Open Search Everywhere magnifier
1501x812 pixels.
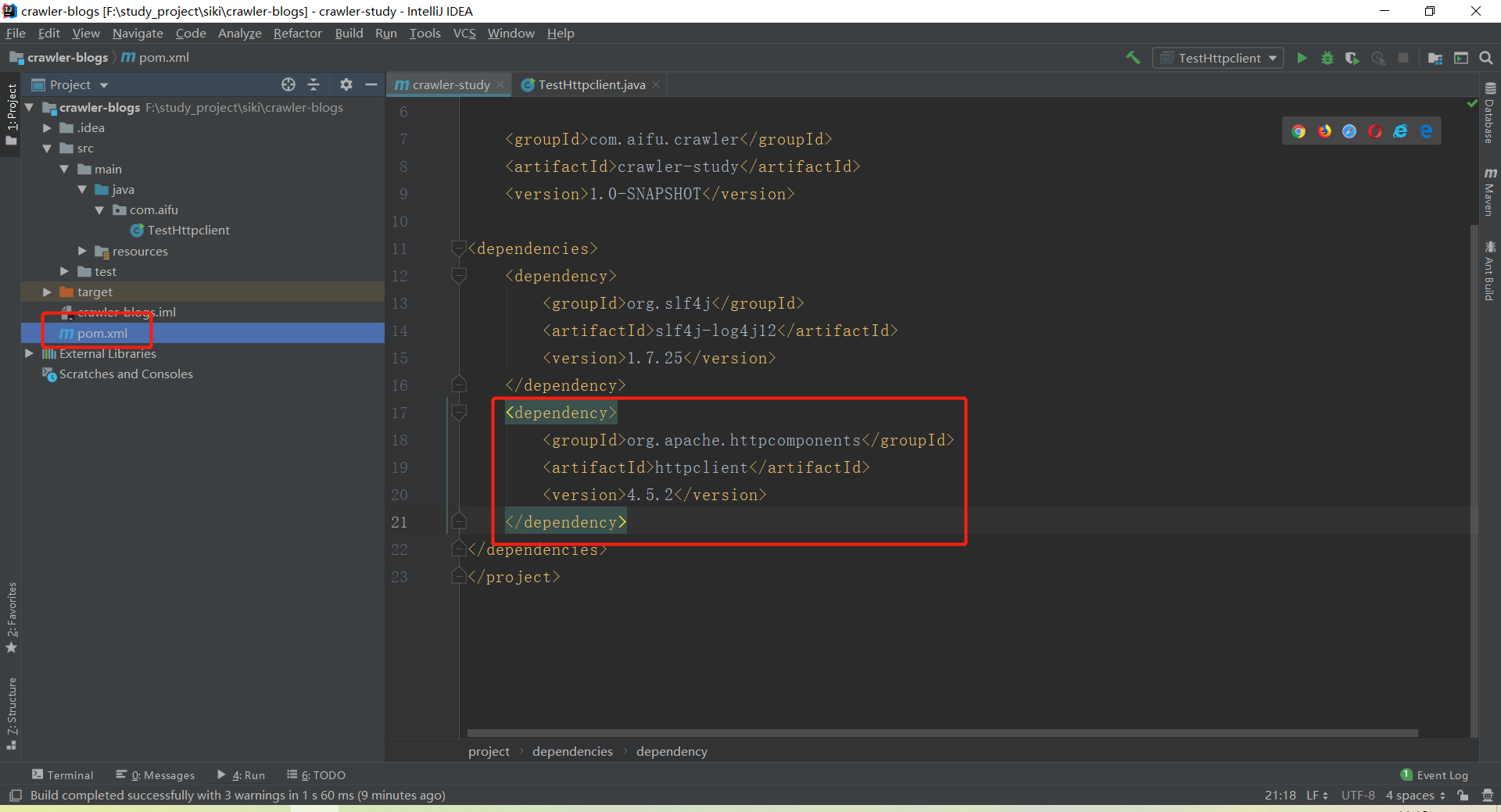click(x=1486, y=58)
